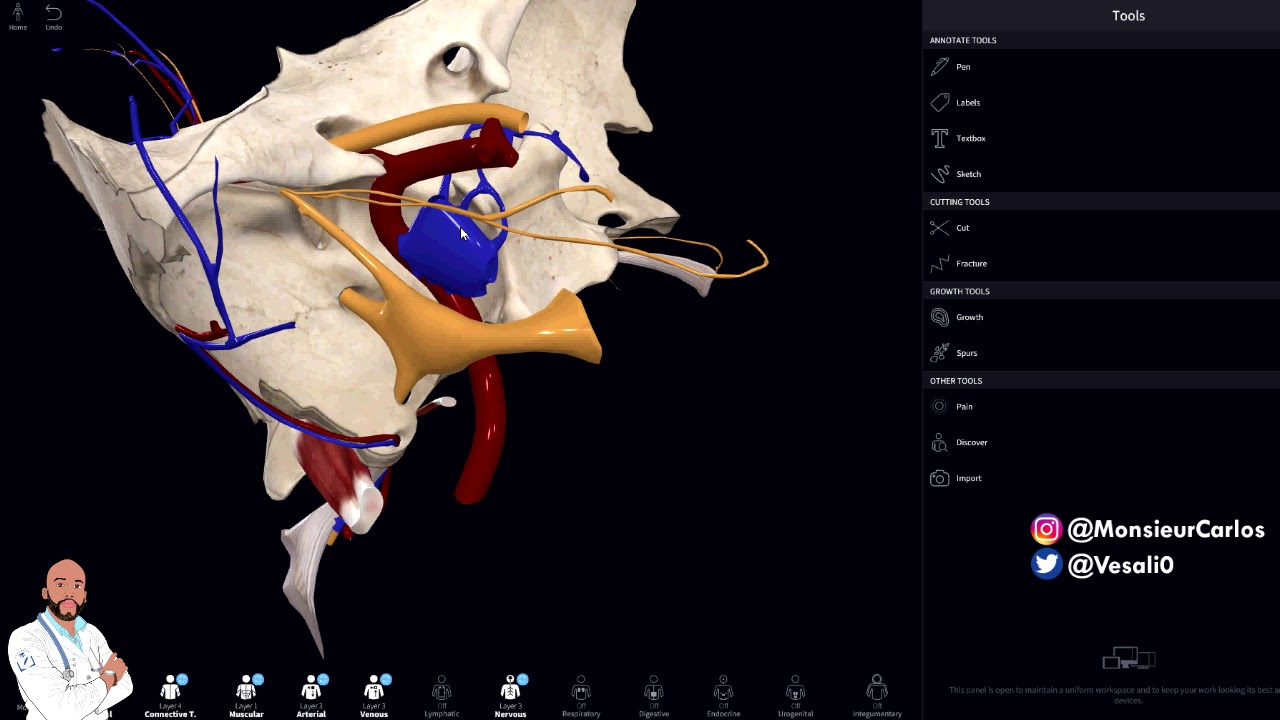1280x720 pixels.
Task: Click the Tools panel title
Action: point(1128,16)
